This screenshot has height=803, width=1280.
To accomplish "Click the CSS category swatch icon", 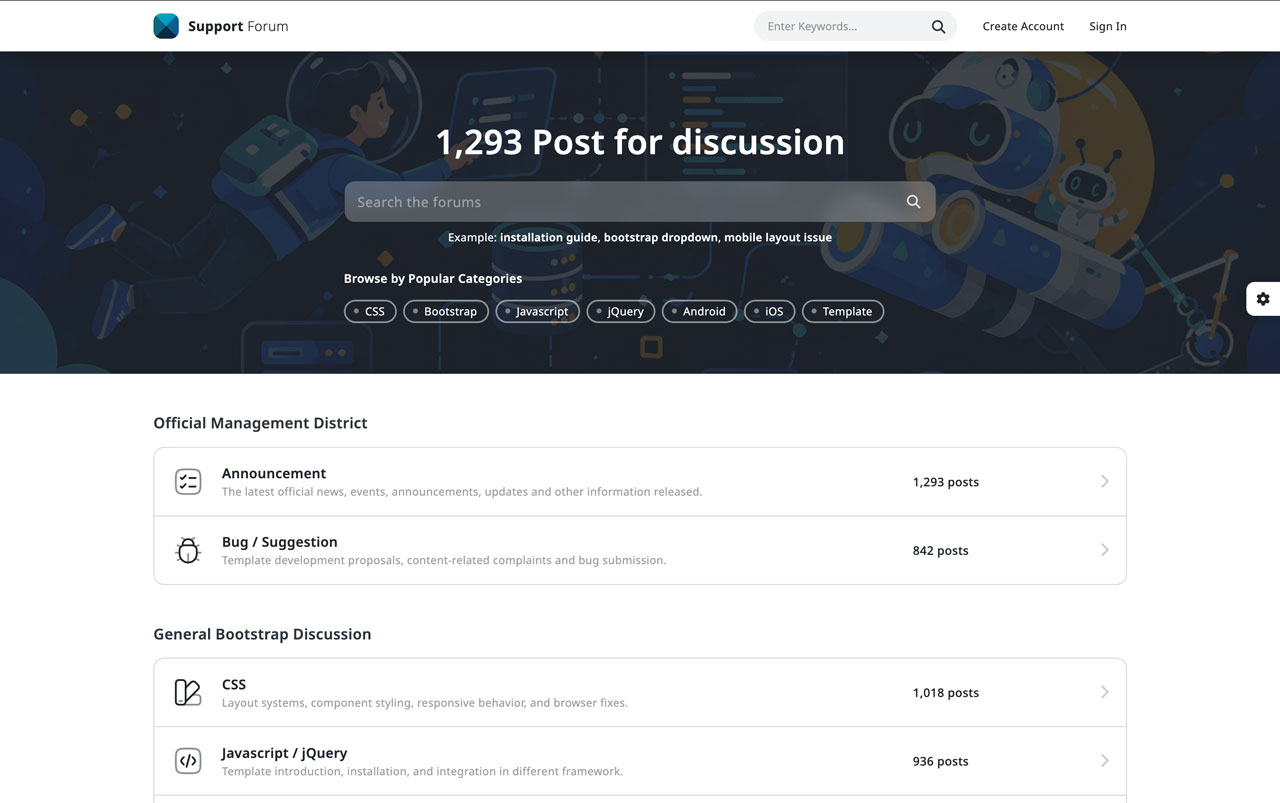I will coord(188,692).
